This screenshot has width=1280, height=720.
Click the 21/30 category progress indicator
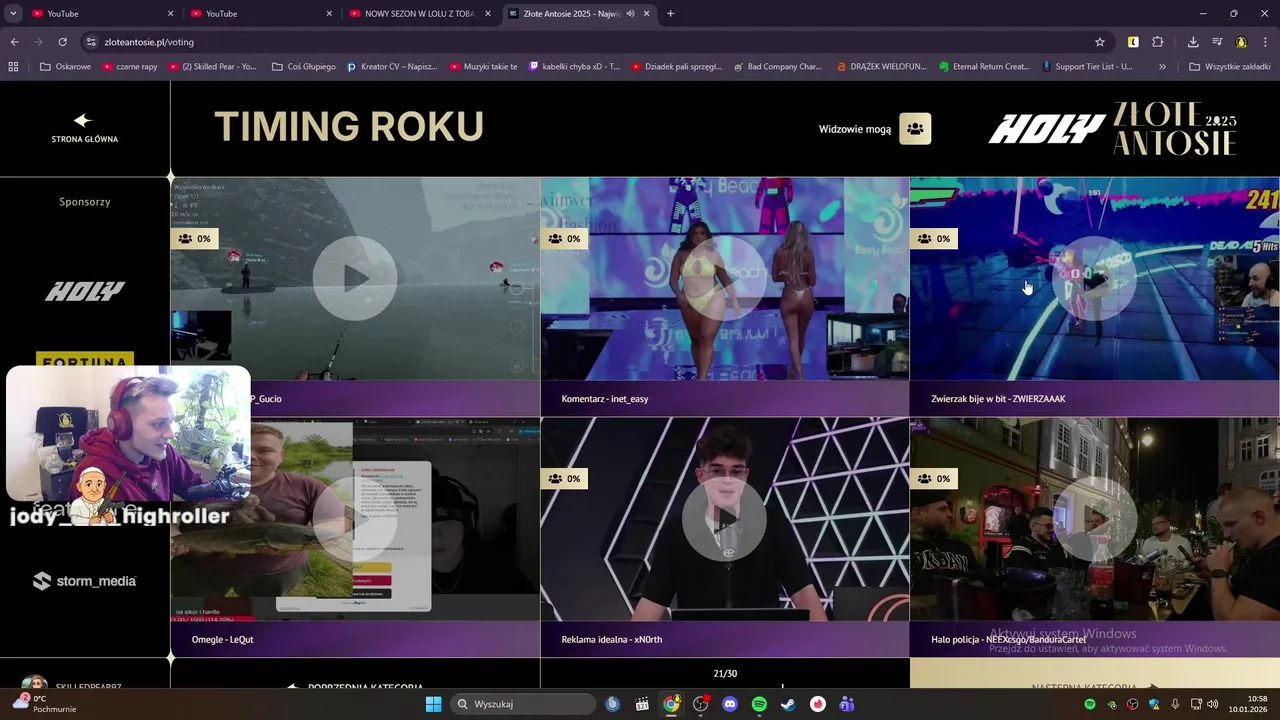coord(725,674)
